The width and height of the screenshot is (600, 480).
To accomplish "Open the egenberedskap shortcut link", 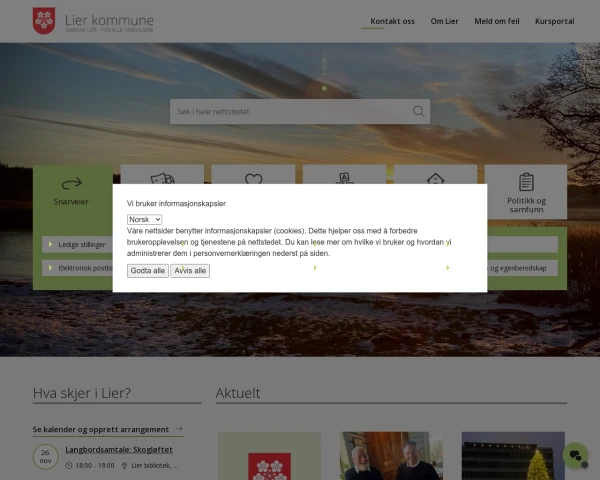I will pyautogui.click(x=522, y=268).
